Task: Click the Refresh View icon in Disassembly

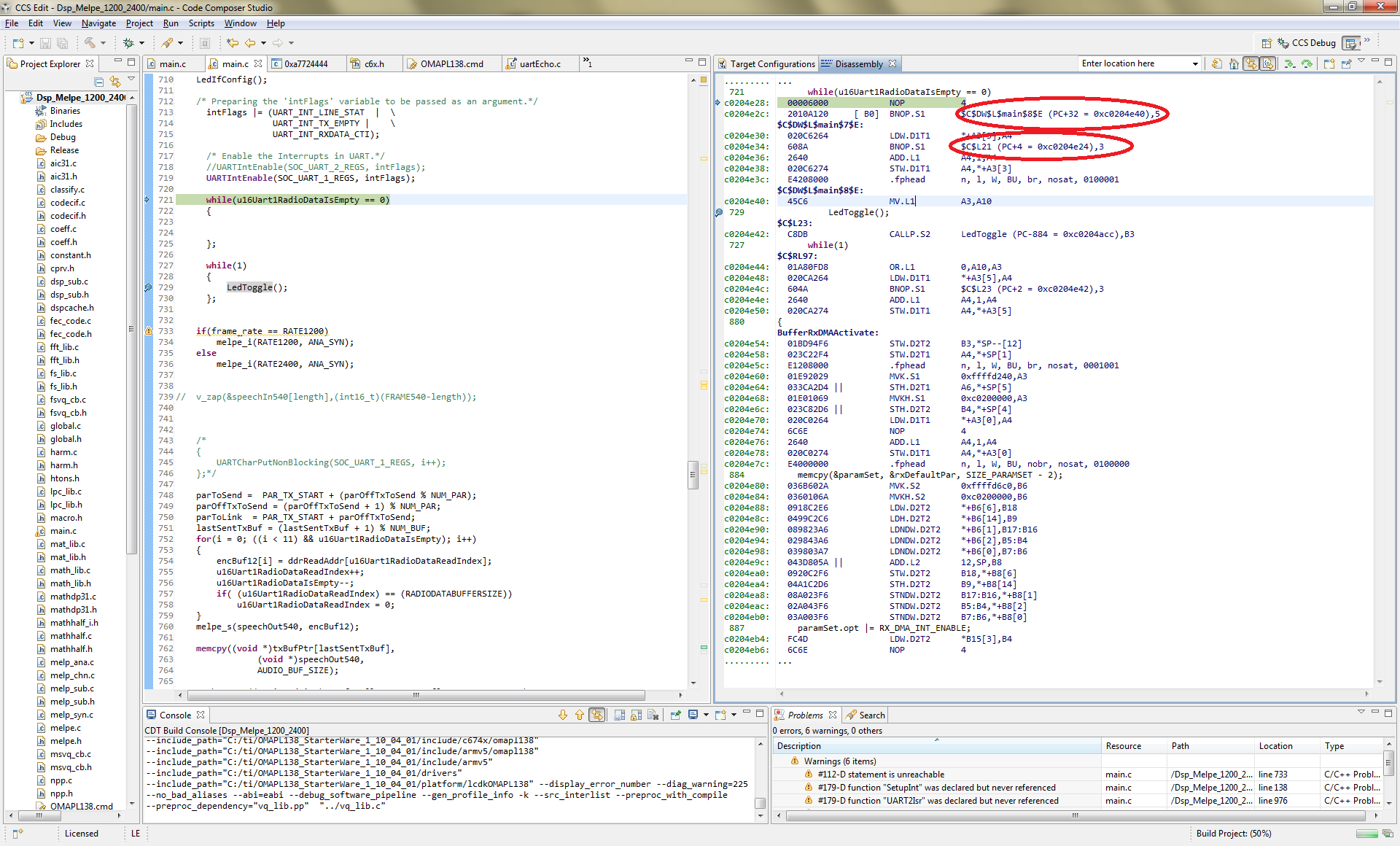Action: (1216, 64)
